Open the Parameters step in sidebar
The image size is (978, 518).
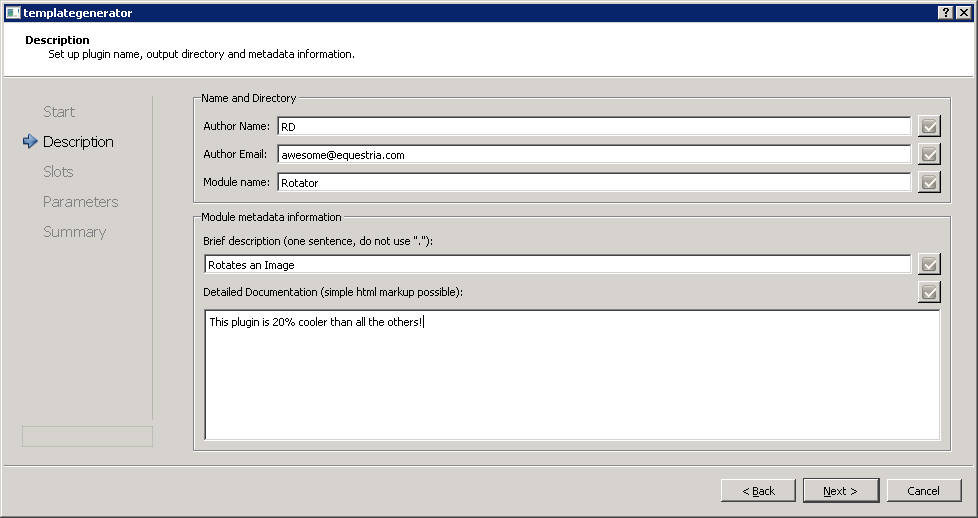(x=80, y=202)
